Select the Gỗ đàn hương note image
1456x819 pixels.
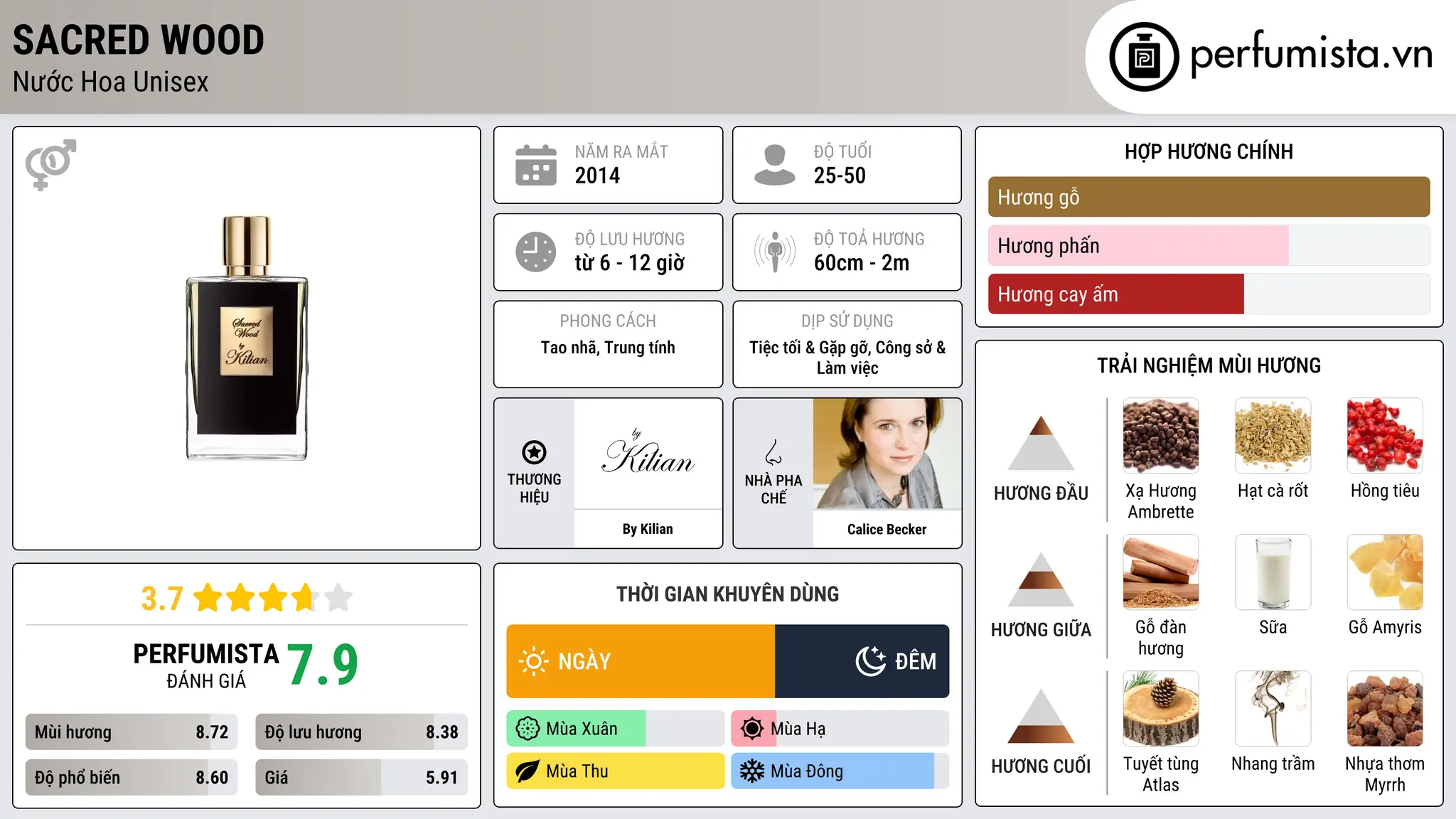(1161, 572)
